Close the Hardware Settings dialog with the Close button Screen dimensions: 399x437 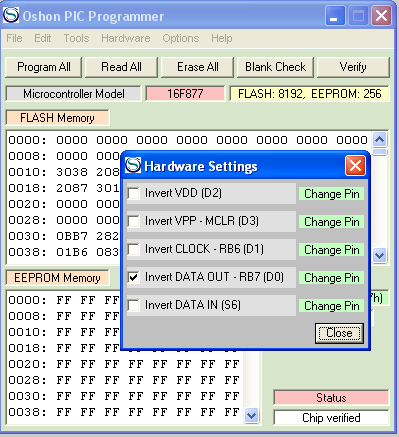point(339,333)
